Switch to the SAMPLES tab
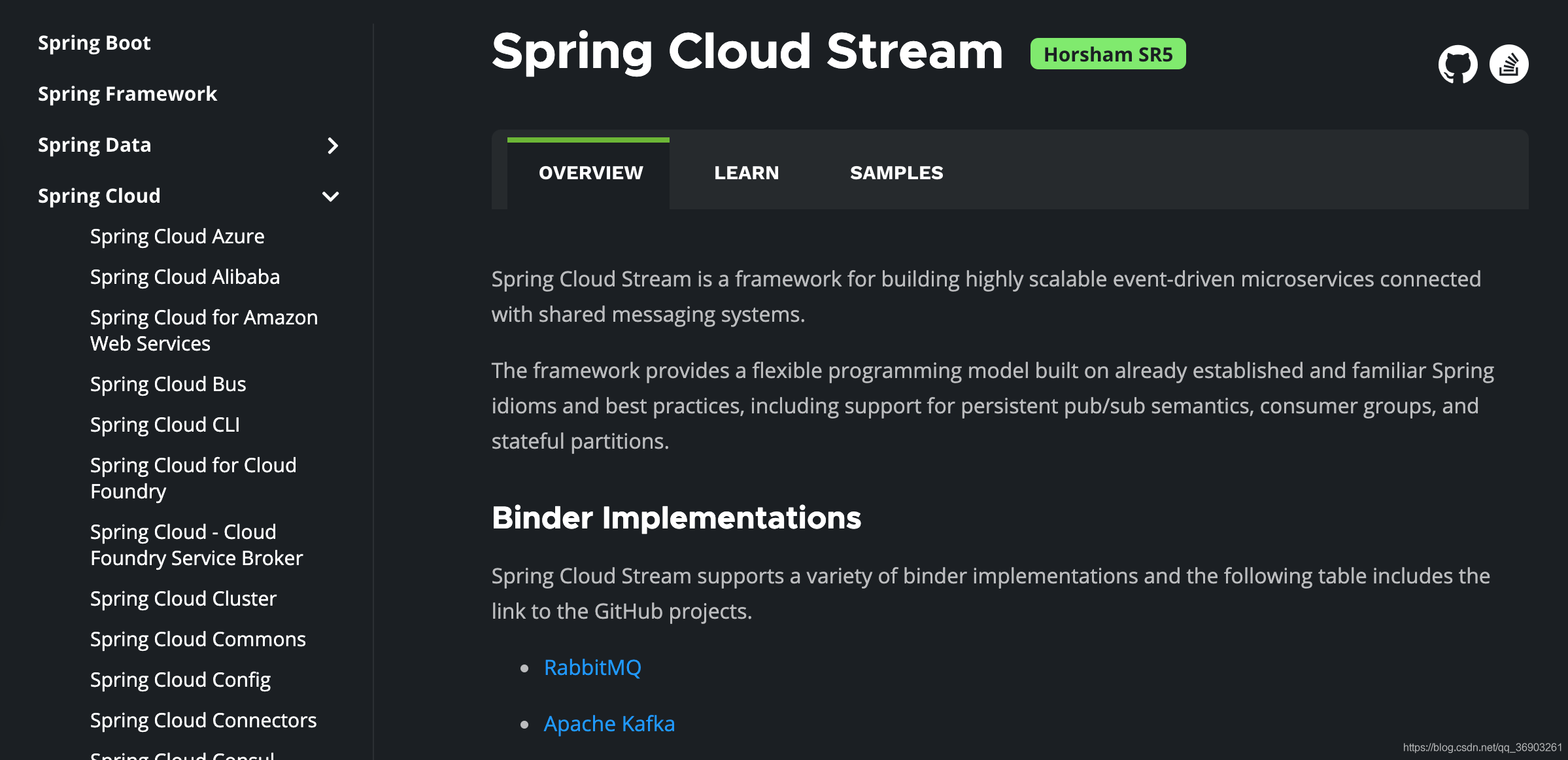Image resolution: width=1568 pixels, height=760 pixels. coord(896,173)
